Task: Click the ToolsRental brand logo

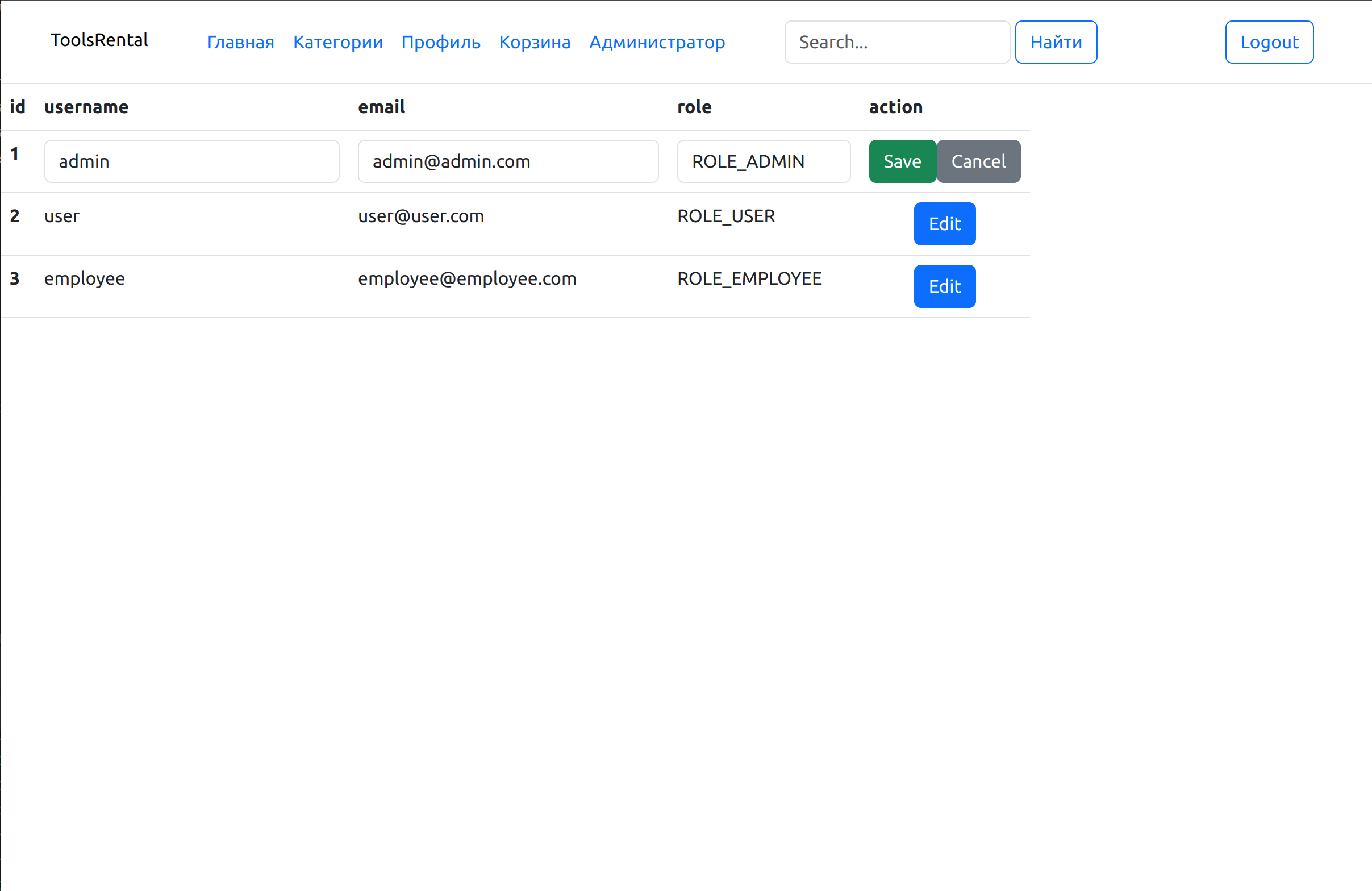Action: click(x=99, y=40)
